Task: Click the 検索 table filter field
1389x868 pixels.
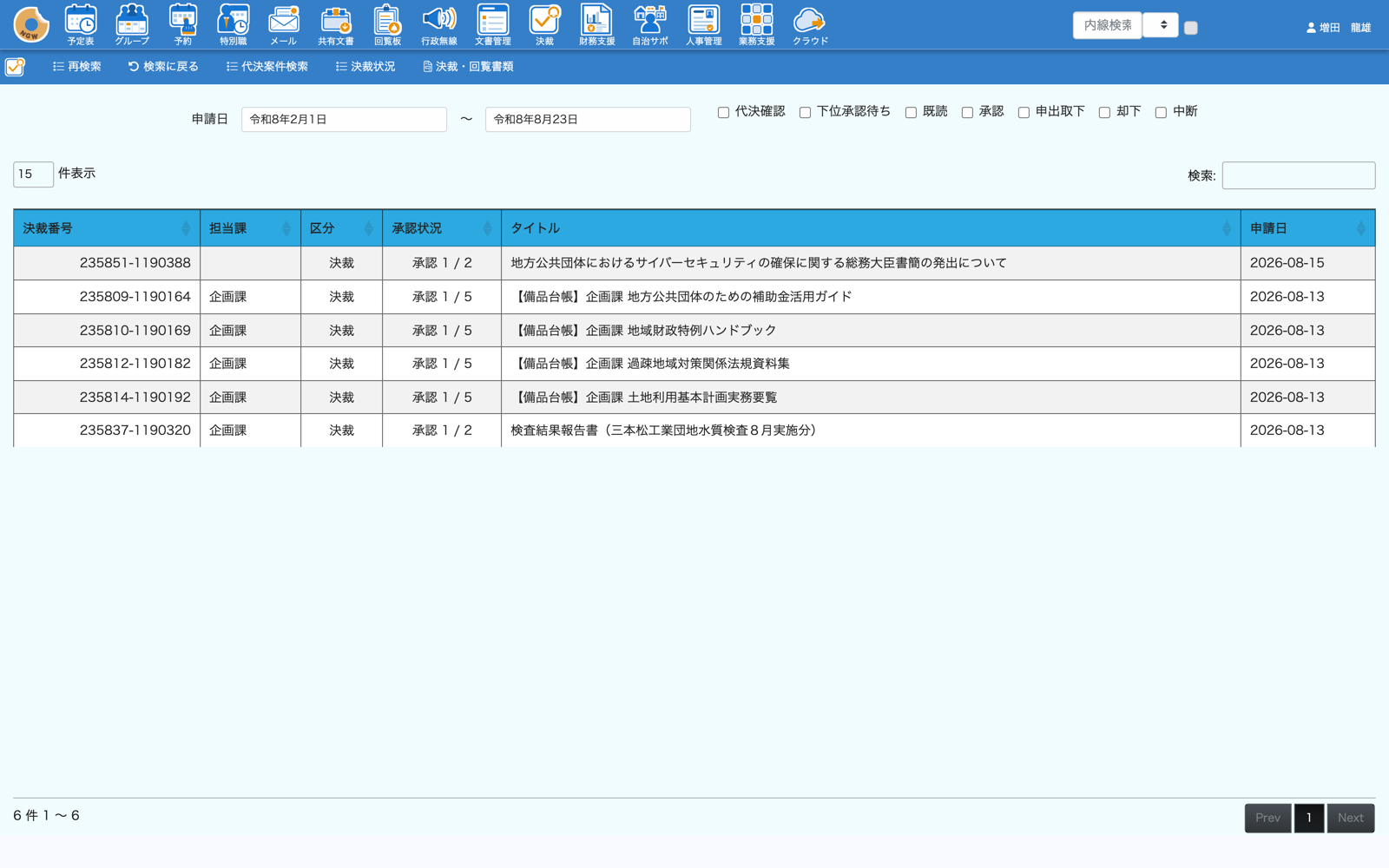Action: [1299, 175]
